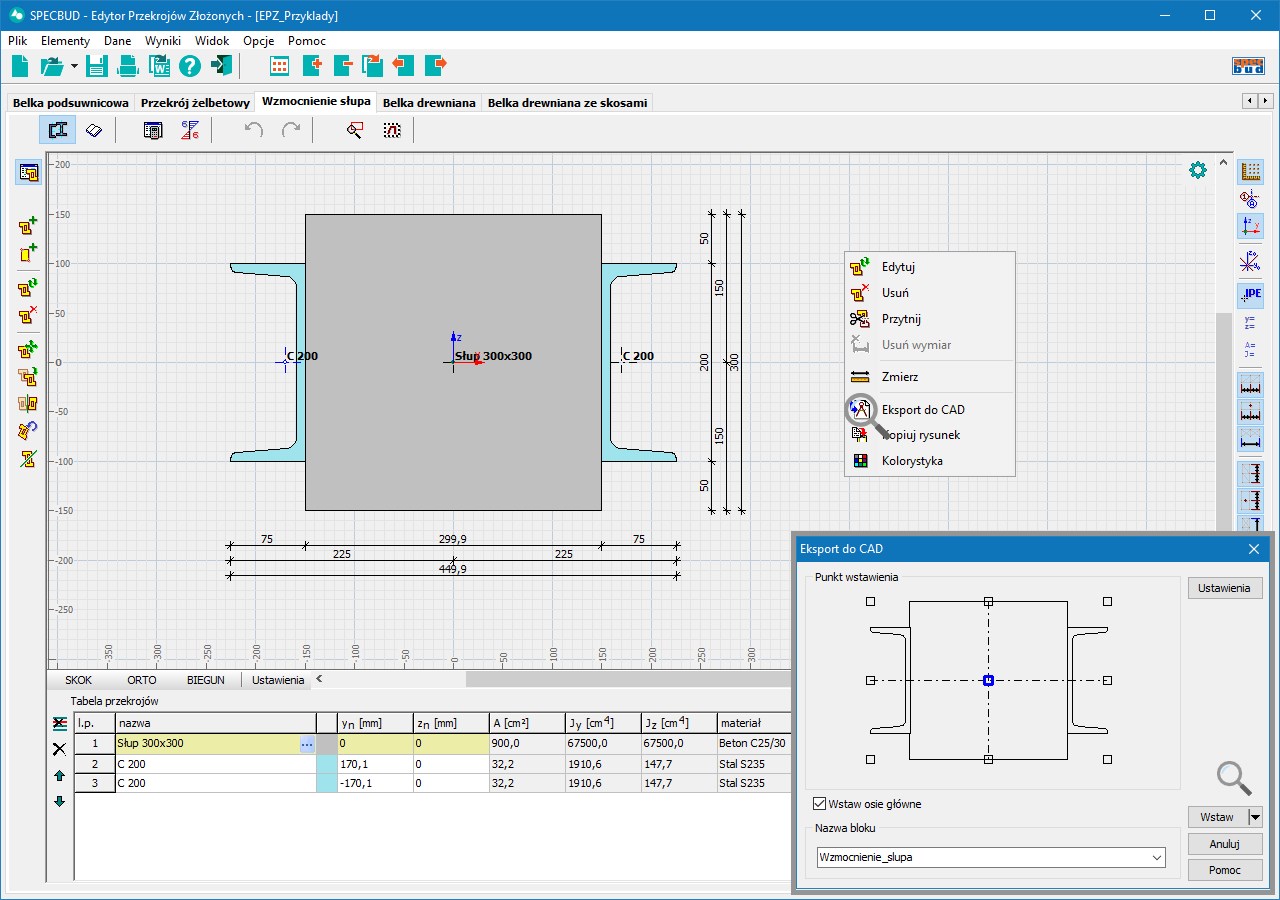
Task: Click the Print icon in toolbar
Action: [x=128, y=66]
